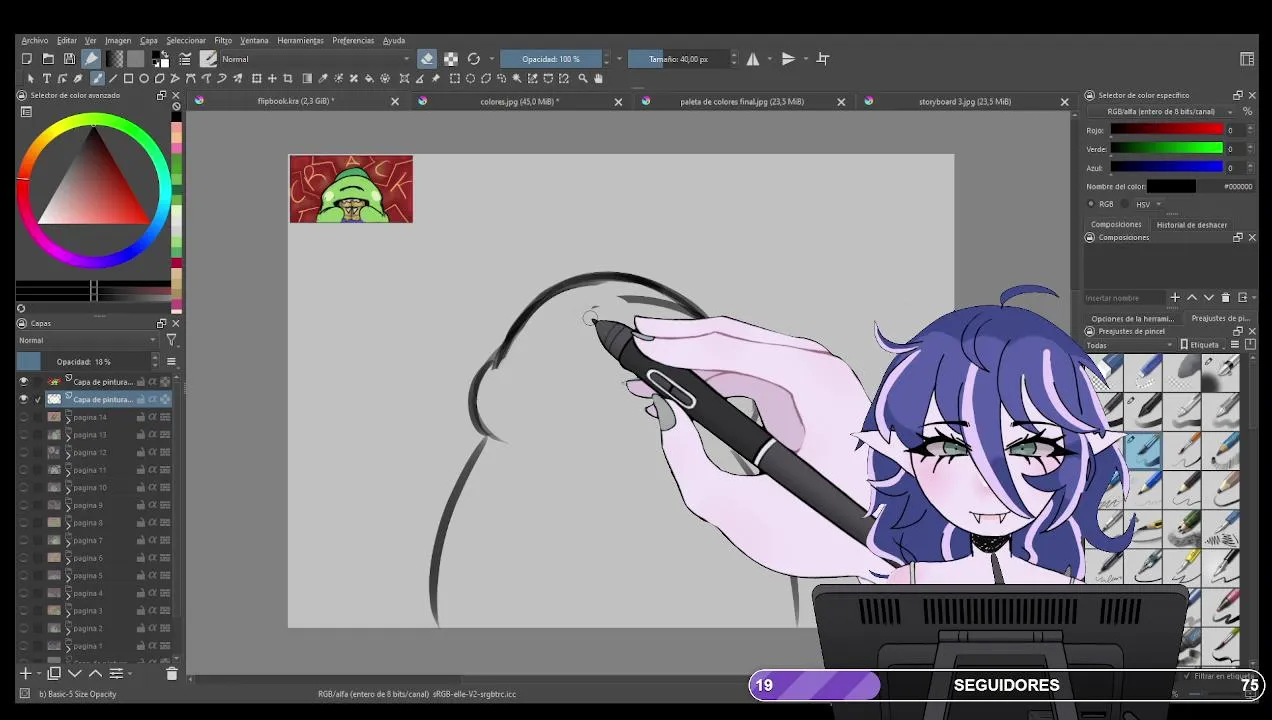The image size is (1272, 720).
Task: Select the RGB radio button
Action: 1091,204
